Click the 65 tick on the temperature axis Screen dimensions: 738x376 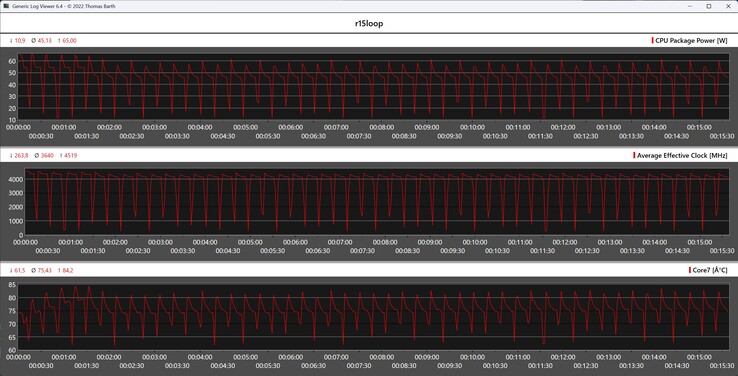click(12, 337)
